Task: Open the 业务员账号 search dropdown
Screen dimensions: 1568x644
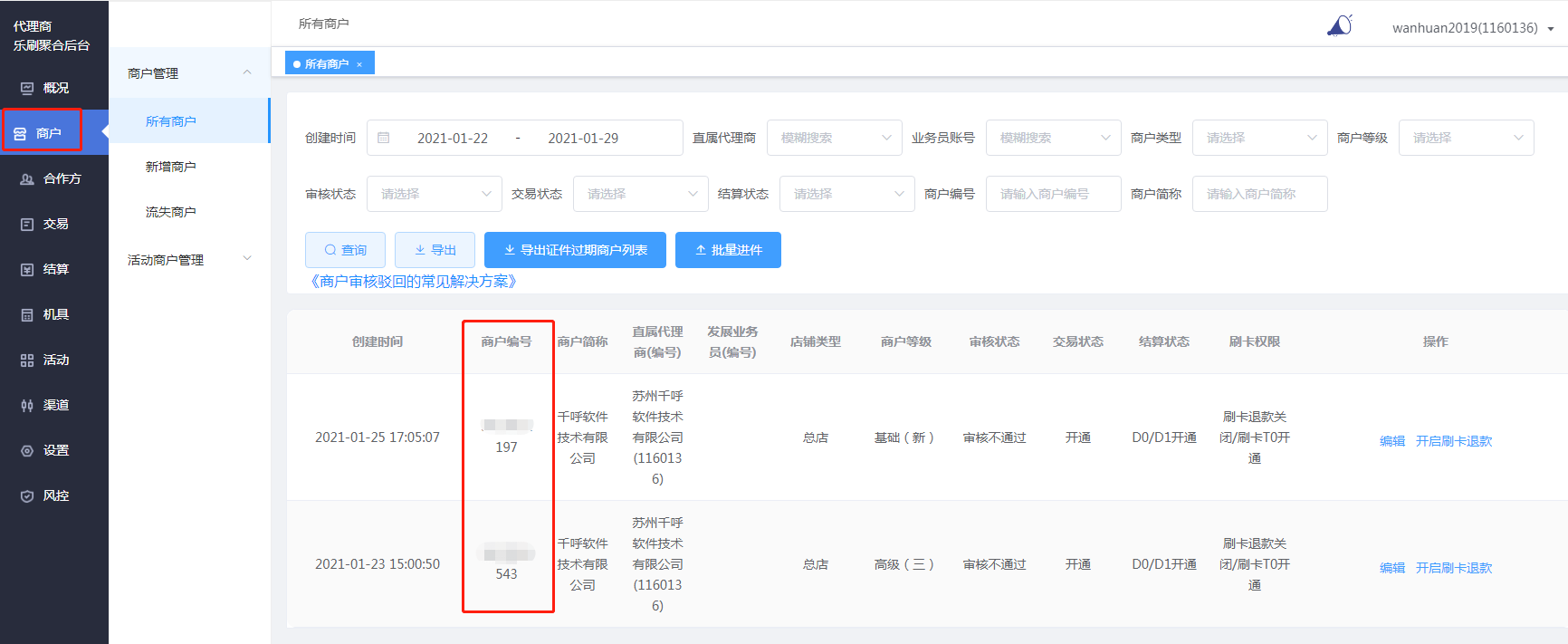Action: coord(1054,138)
